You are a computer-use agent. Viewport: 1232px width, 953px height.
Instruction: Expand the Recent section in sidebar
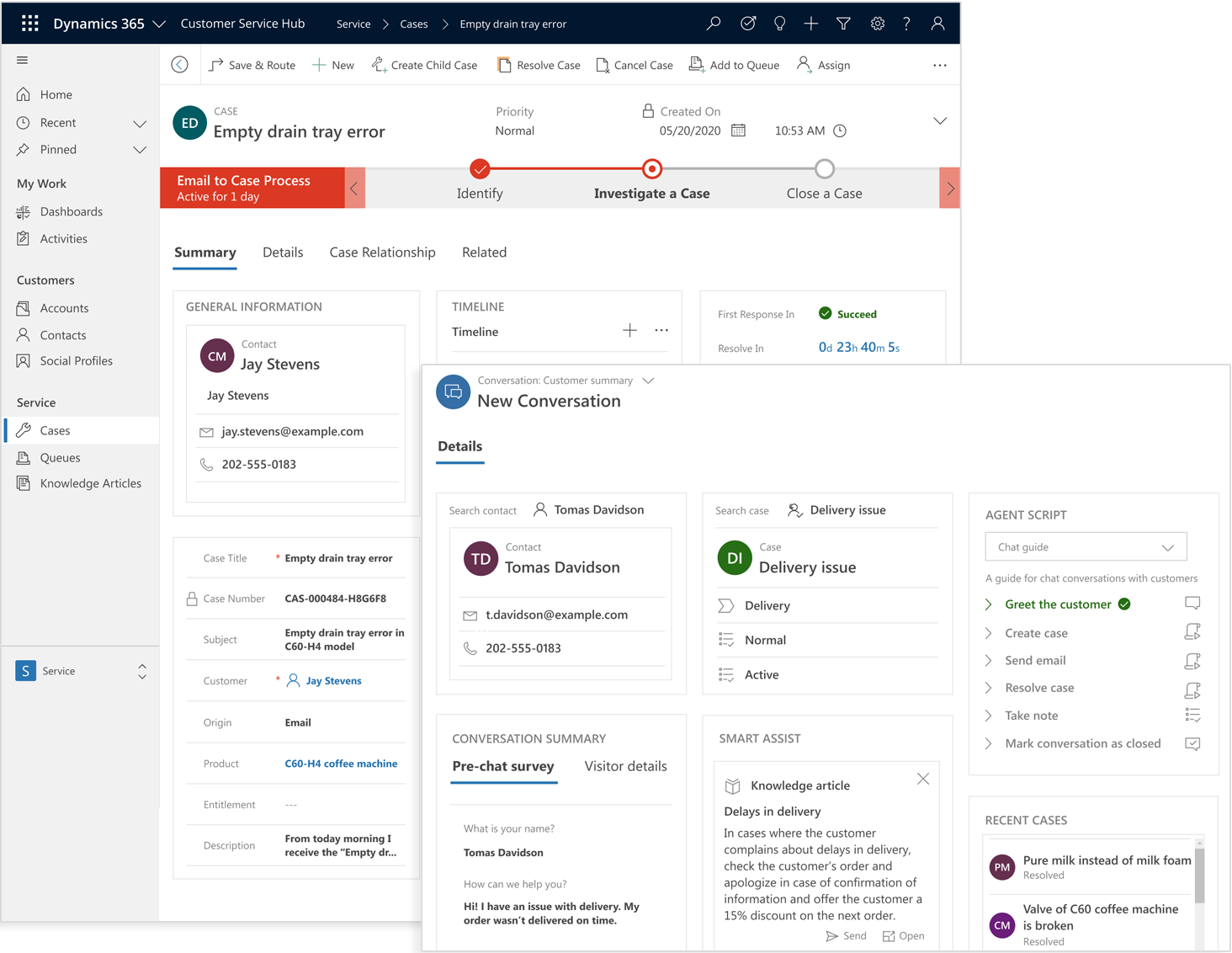[140, 124]
